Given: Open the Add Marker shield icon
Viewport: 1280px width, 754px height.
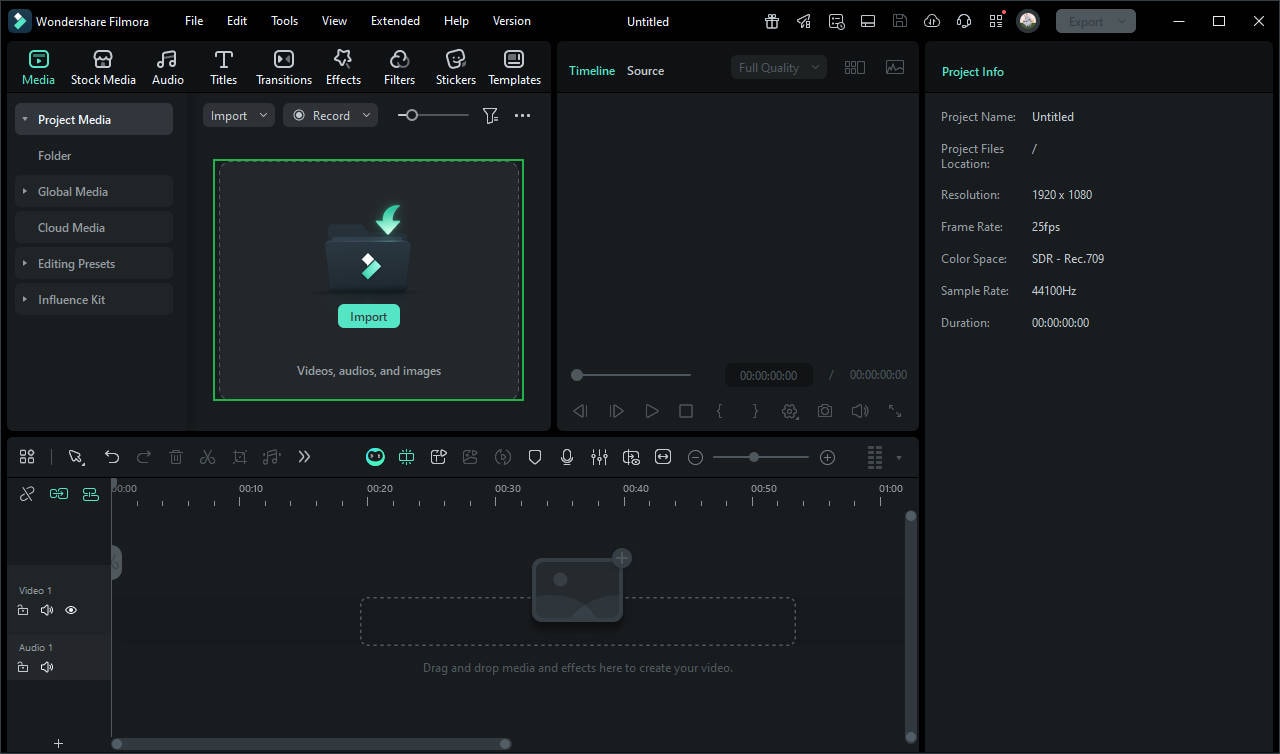Looking at the screenshot, I should click(535, 457).
